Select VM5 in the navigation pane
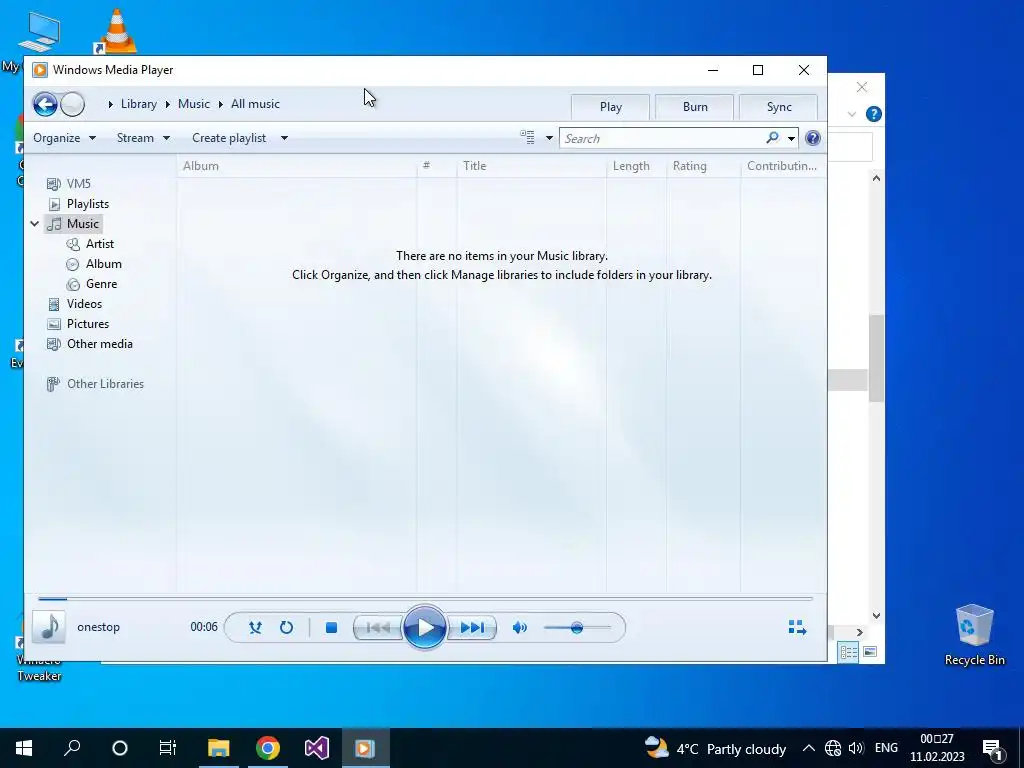 pyautogui.click(x=69, y=184)
